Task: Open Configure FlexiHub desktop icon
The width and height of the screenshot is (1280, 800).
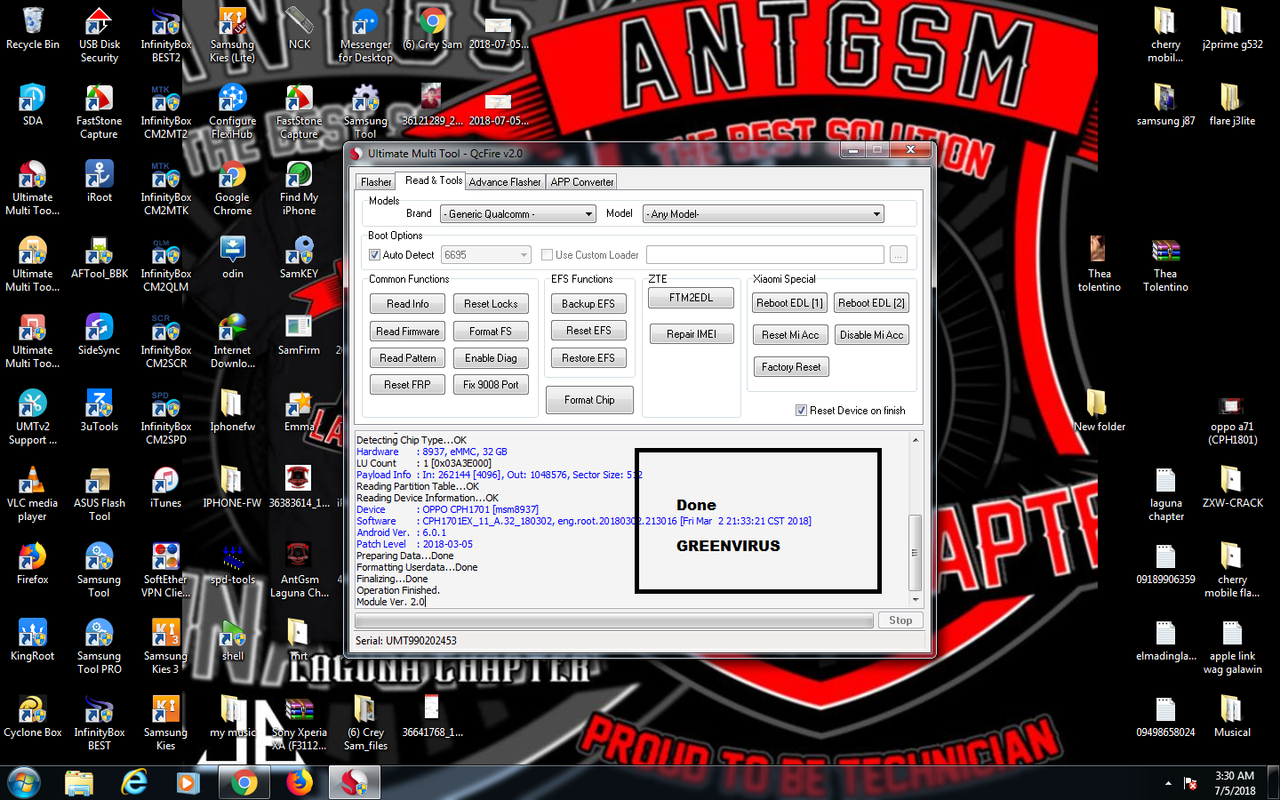Action: point(232,111)
